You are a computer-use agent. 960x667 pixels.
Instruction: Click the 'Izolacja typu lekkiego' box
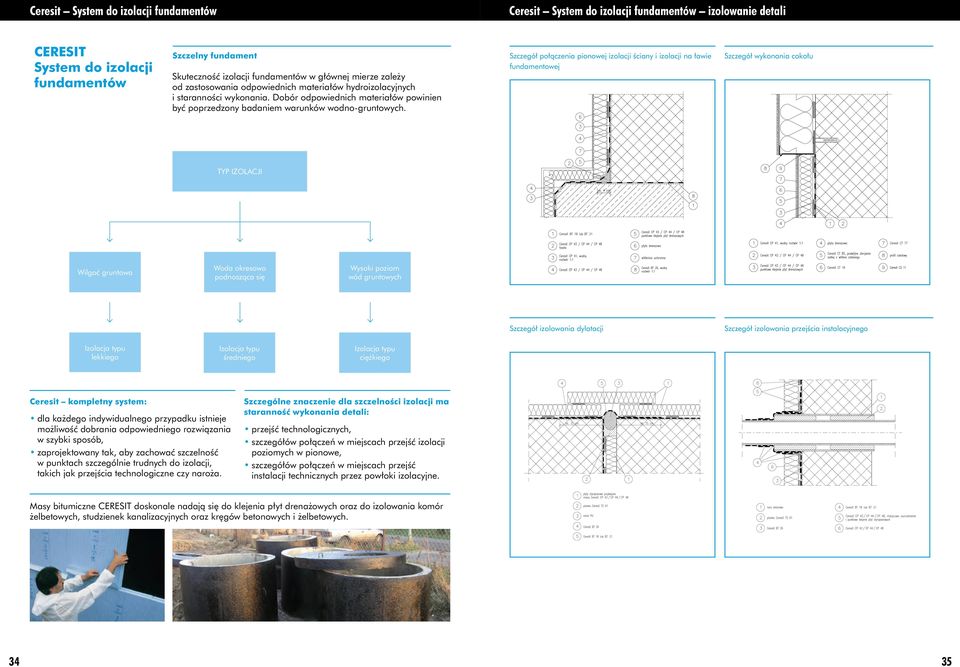[x=105, y=352]
